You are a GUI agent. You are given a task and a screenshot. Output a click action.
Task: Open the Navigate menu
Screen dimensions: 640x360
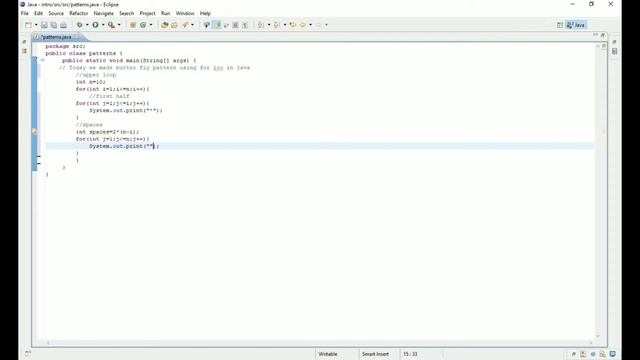click(x=104, y=13)
